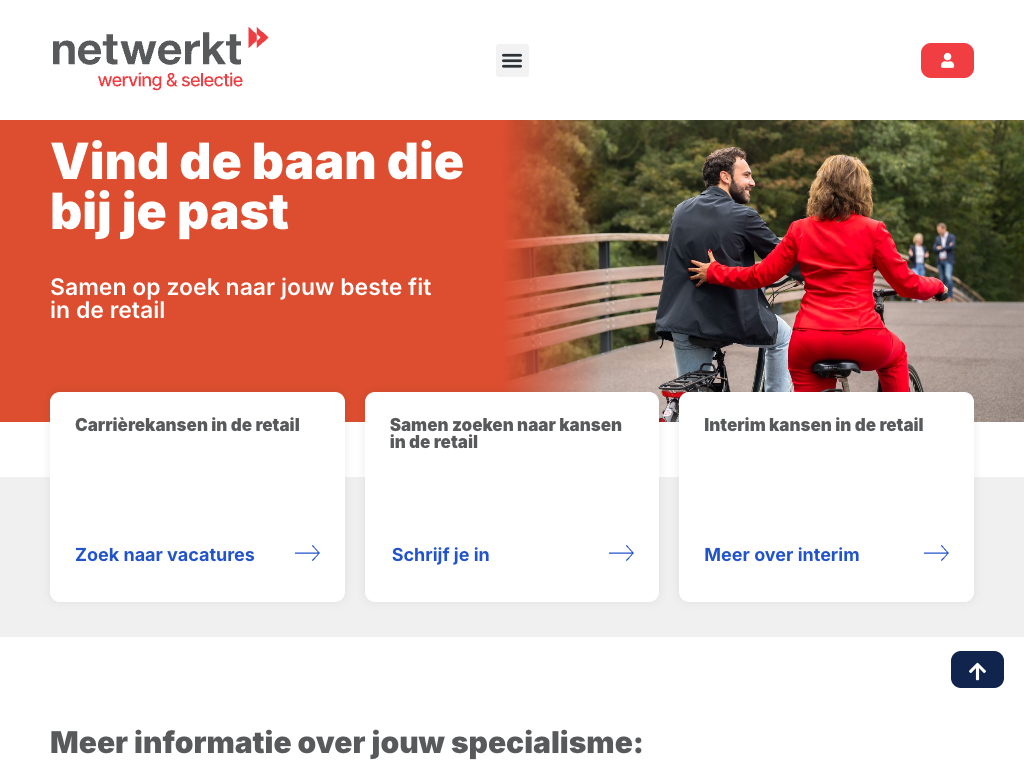Click the scroll-to-top arrow button
This screenshot has height=768, width=1024.
click(x=977, y=670)
